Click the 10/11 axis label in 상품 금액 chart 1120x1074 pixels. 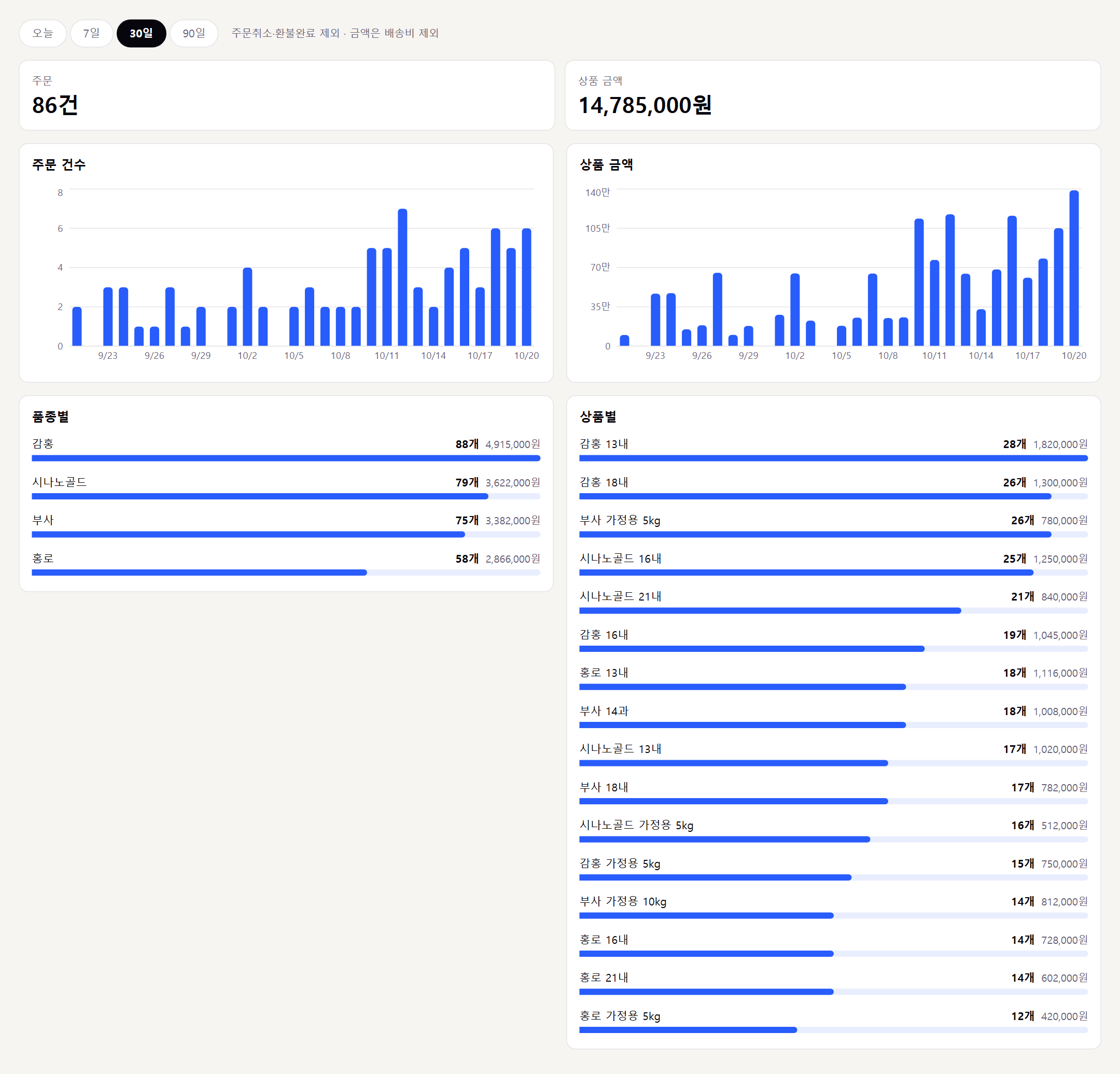click(x=934, y=356)
